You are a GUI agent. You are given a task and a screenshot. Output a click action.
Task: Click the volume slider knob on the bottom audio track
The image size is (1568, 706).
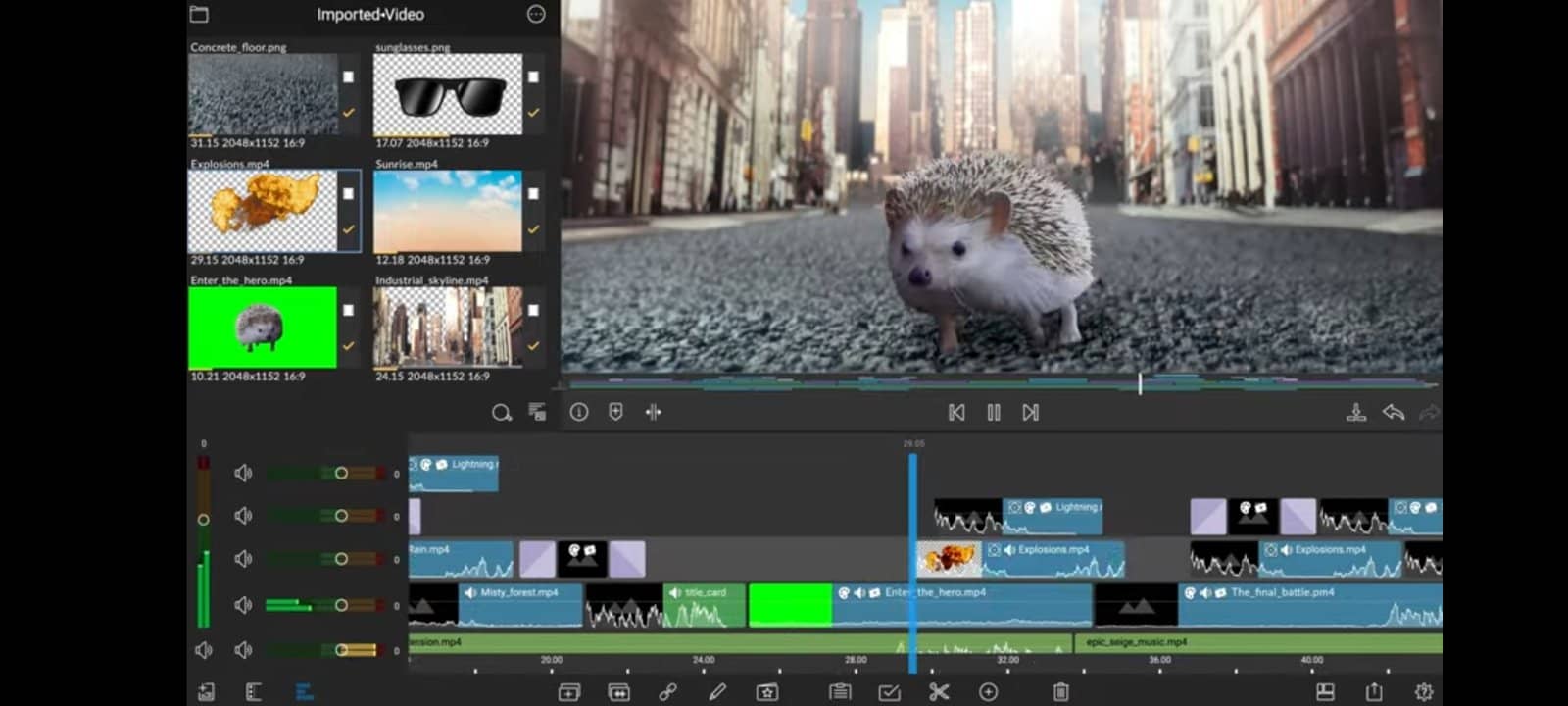(341, 650)
